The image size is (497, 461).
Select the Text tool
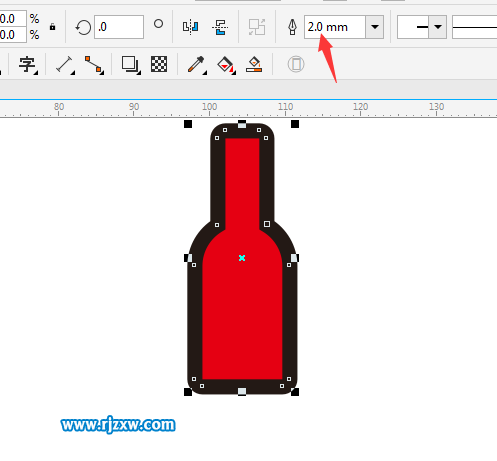(x=27, y=64)
